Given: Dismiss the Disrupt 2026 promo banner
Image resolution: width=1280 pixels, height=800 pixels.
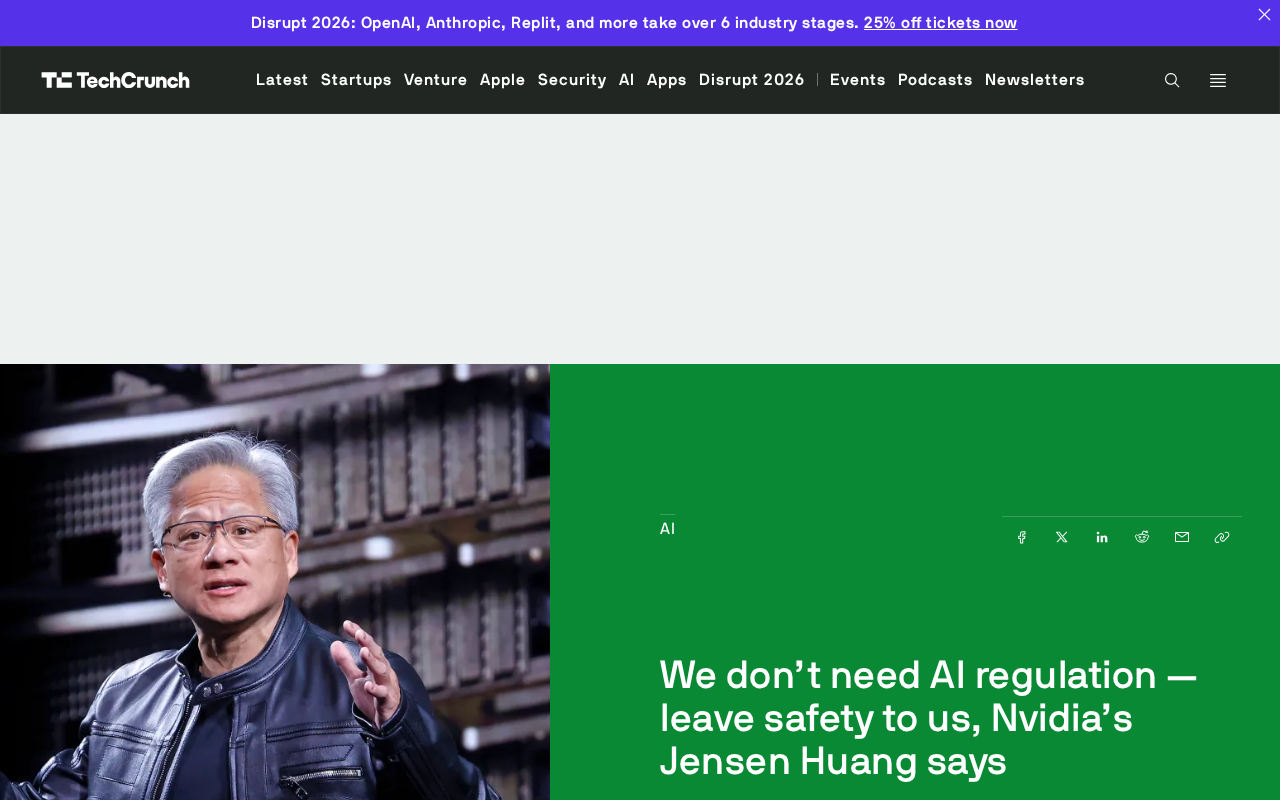Looking at the screenshot, I should [1264, 14].
